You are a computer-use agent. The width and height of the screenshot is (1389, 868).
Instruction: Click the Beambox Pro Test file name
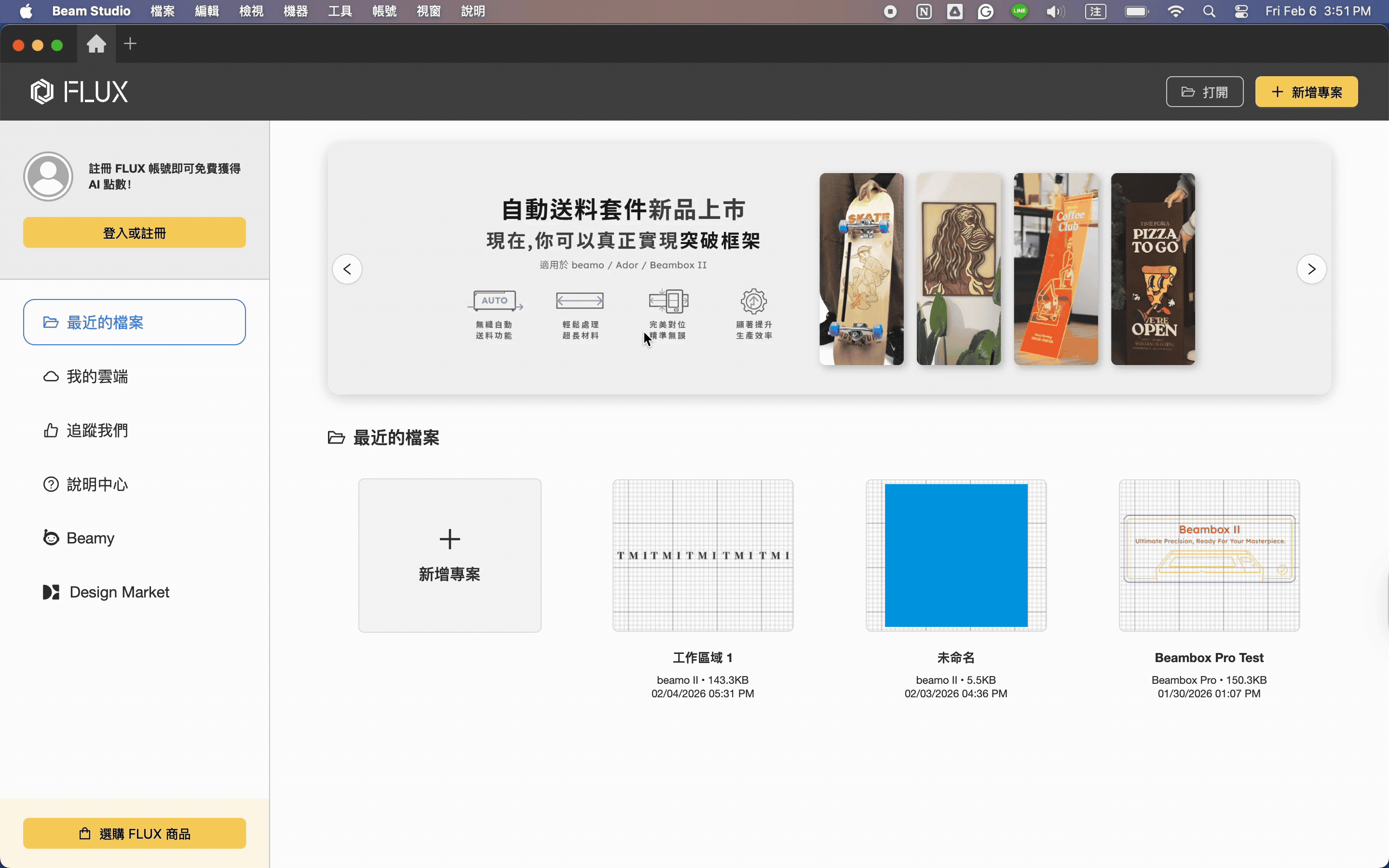[x=1209, y=657]
